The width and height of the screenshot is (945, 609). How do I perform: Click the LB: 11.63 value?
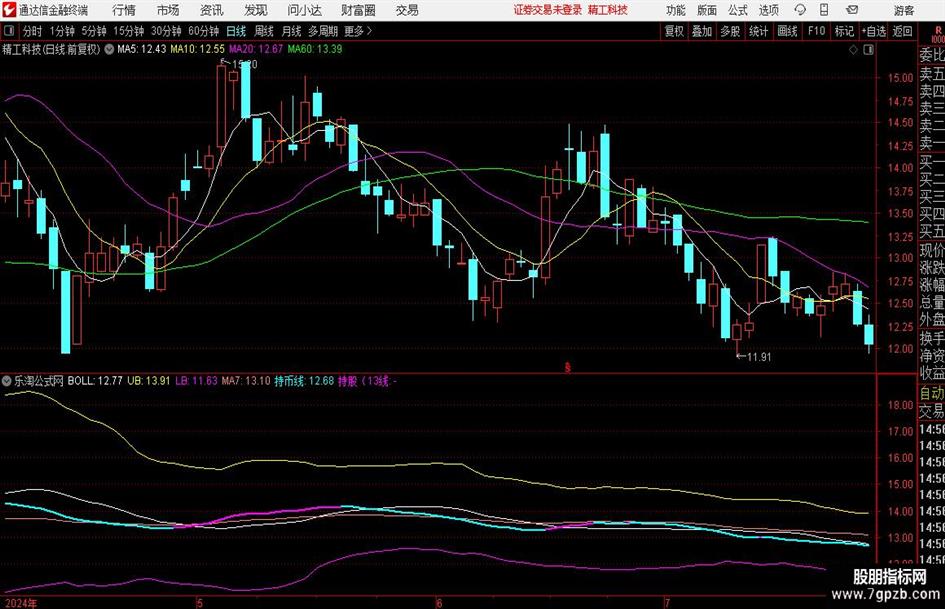tap(196, 381)
